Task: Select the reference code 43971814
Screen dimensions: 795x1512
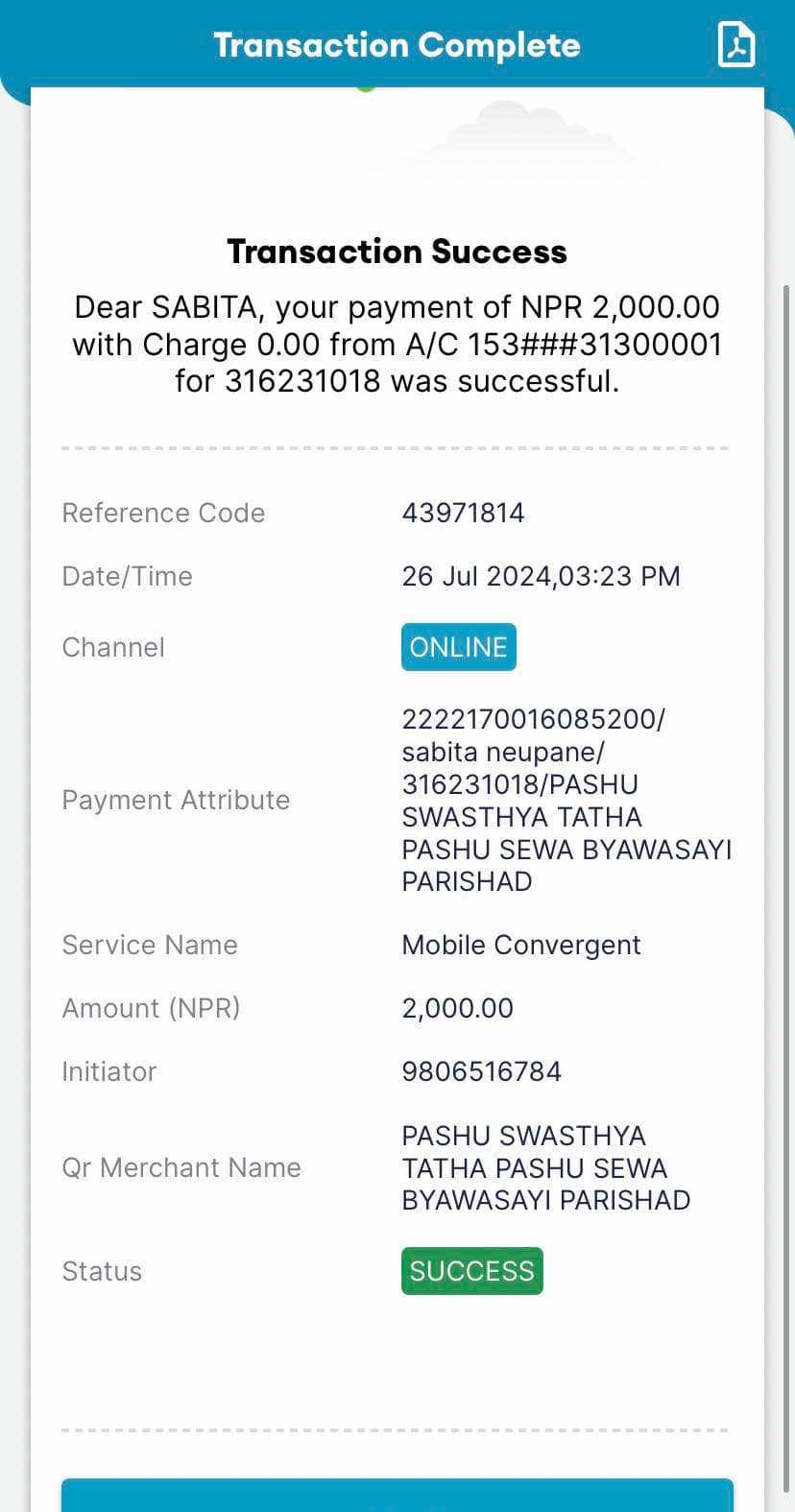Action: tap(464, 513)
